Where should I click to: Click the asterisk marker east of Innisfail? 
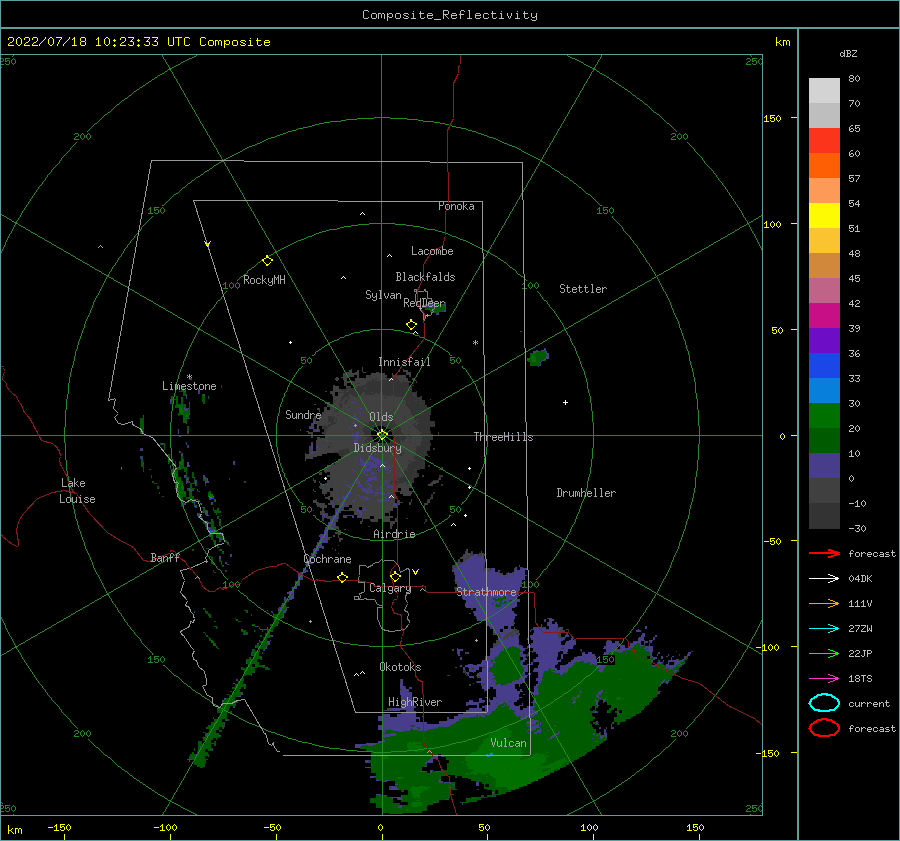(x=475, y=343)
